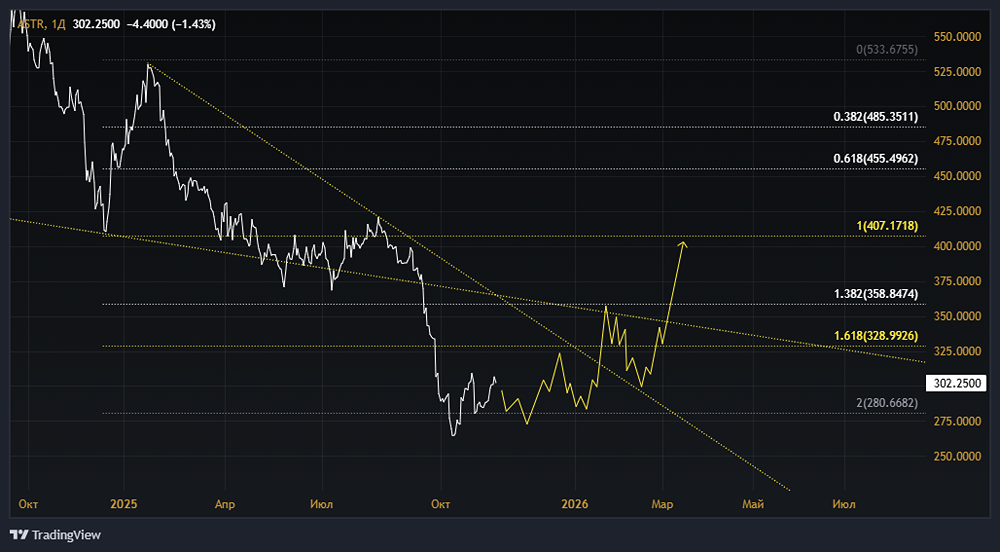Select the 0.618 (455.4962) Fibonacci level label
The width and height of the screenshot is (1000, 552).
click(875, 159)
